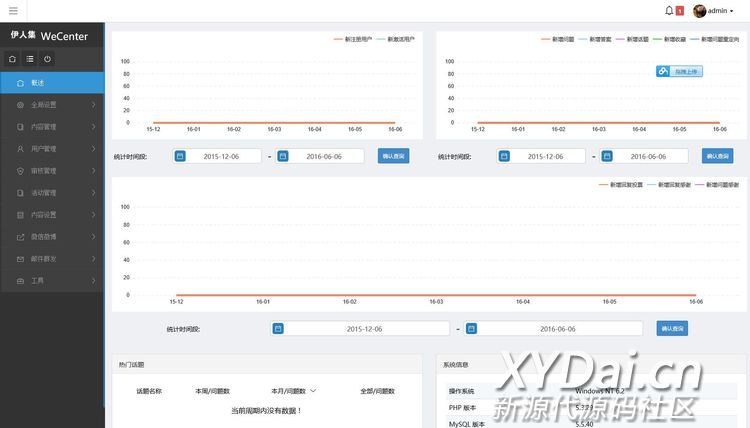Image resolution: width=750 pixels, height=428 pixels.
Task: Toggle 新增话题 legend series
Action: click(x=632, y=39)
